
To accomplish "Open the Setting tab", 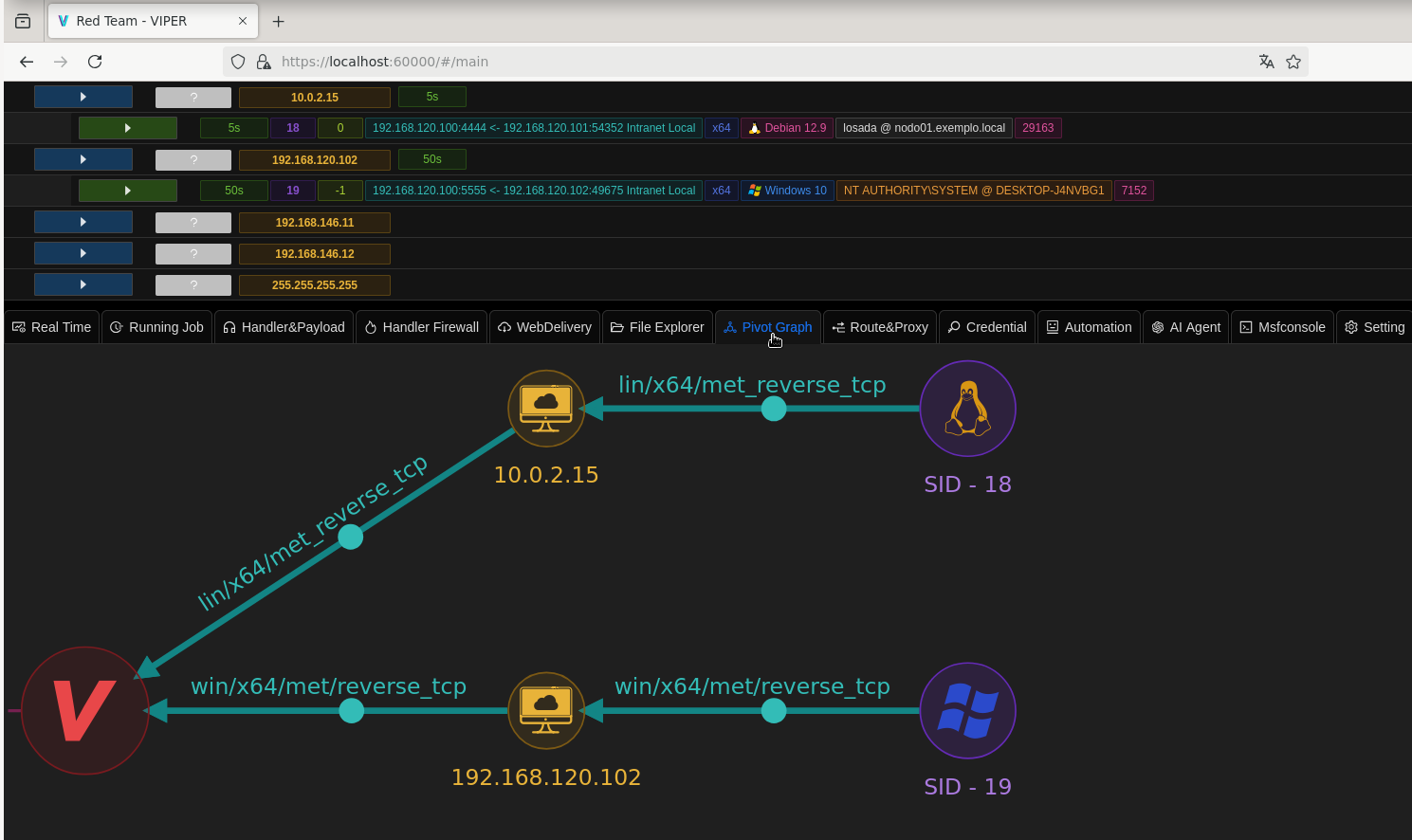I will pos(1374,327).
